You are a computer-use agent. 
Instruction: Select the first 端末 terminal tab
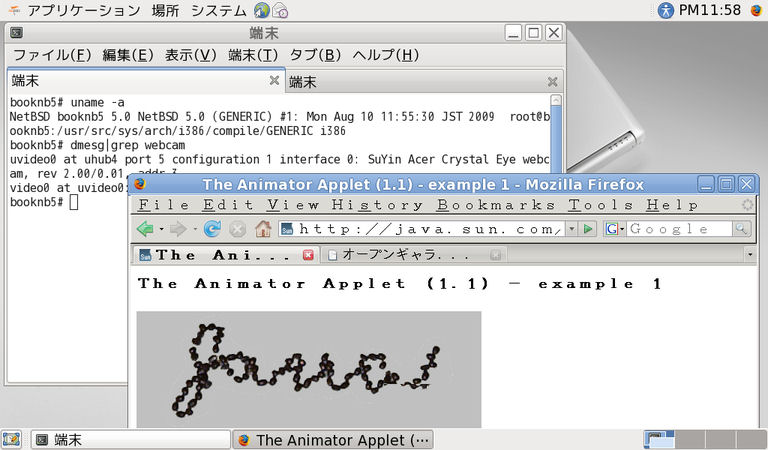click(146, 81)
